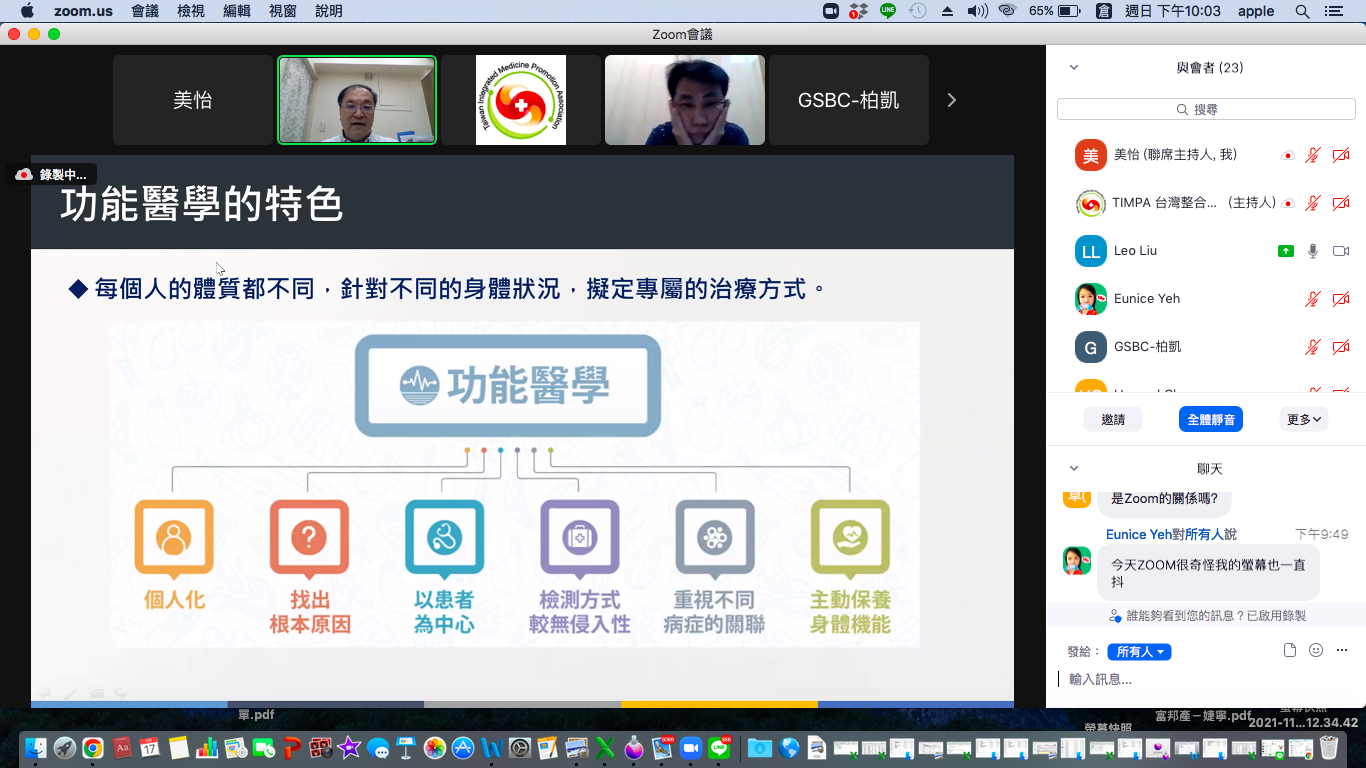Toggle microphone mute for Eunice Yeh
This screenshot has width=1366, height=768.
click(1313, 299)
